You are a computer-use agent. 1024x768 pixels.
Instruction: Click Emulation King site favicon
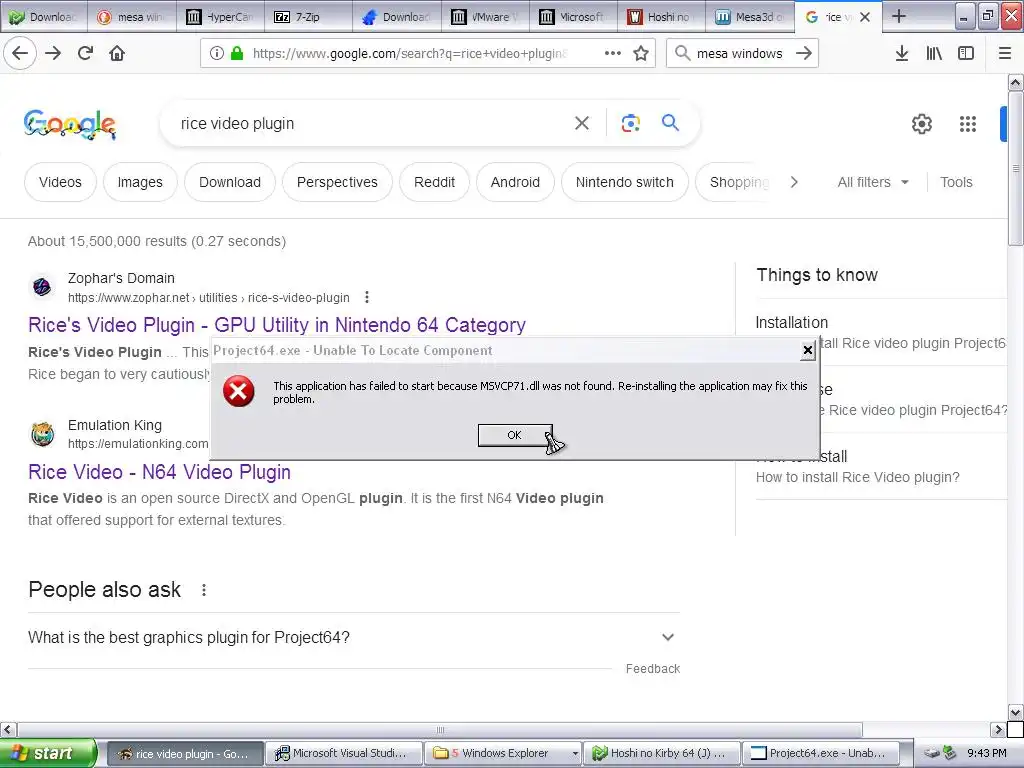coord(42,434)
